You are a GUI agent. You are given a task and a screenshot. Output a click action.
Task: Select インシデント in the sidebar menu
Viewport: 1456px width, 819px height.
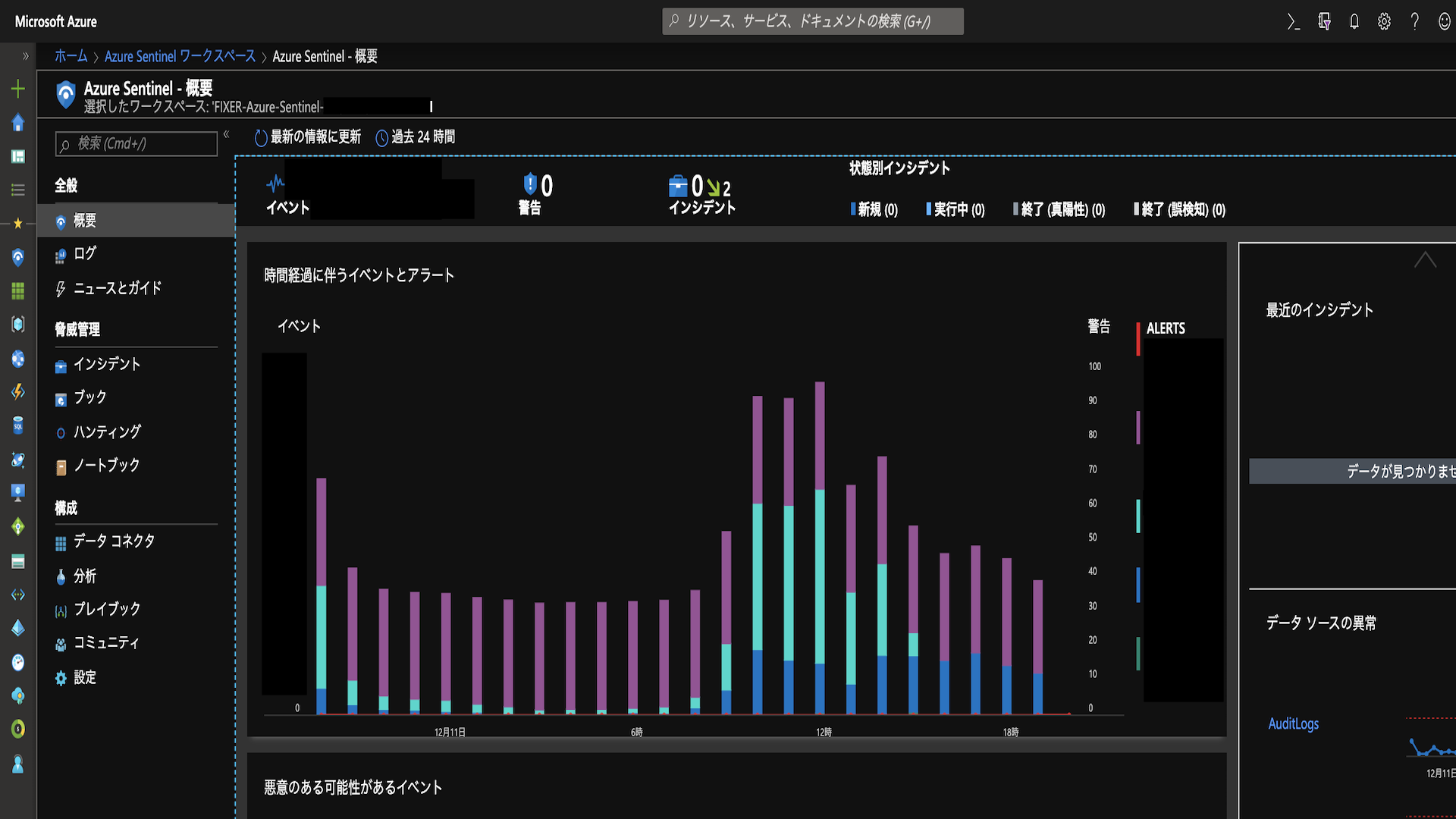click(107, 365)
